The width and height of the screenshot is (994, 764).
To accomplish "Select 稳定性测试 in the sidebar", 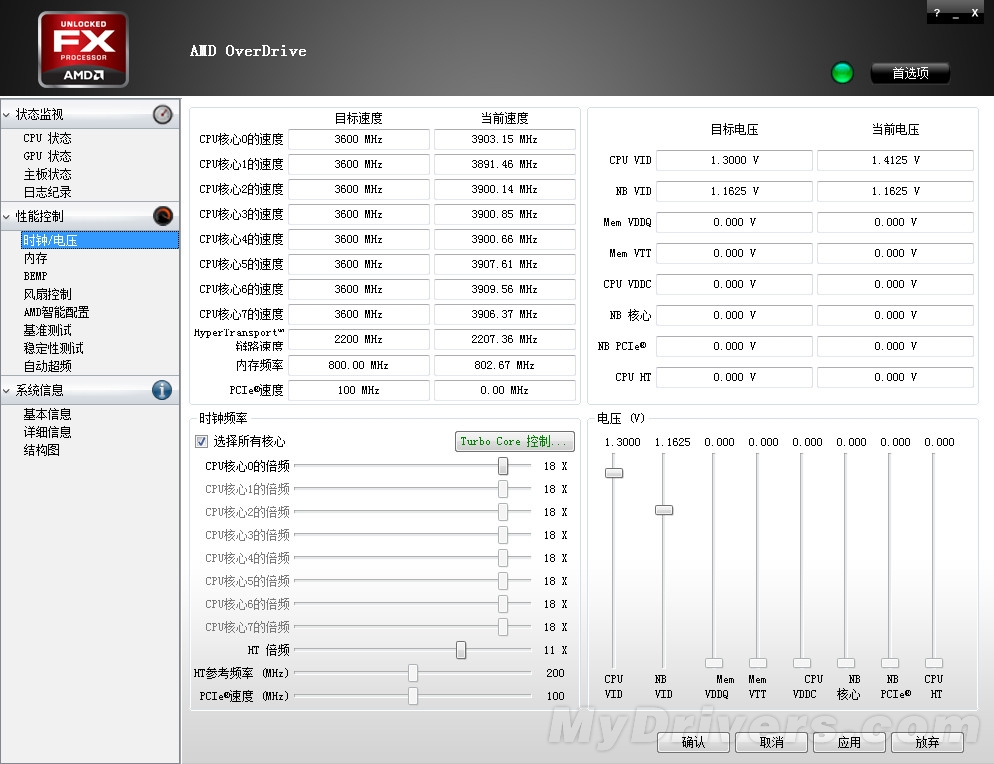I will point(53,348).
